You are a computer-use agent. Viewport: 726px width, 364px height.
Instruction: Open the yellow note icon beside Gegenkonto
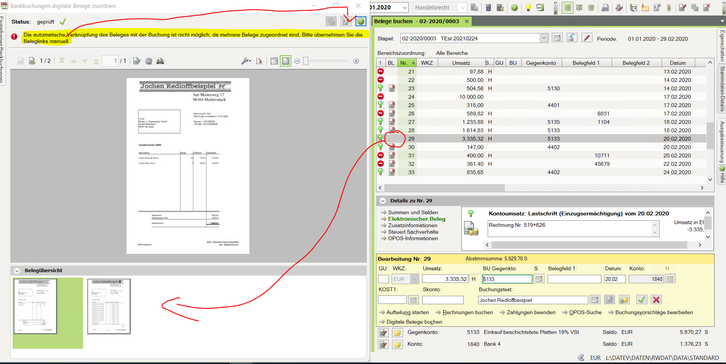coord(397,333)
